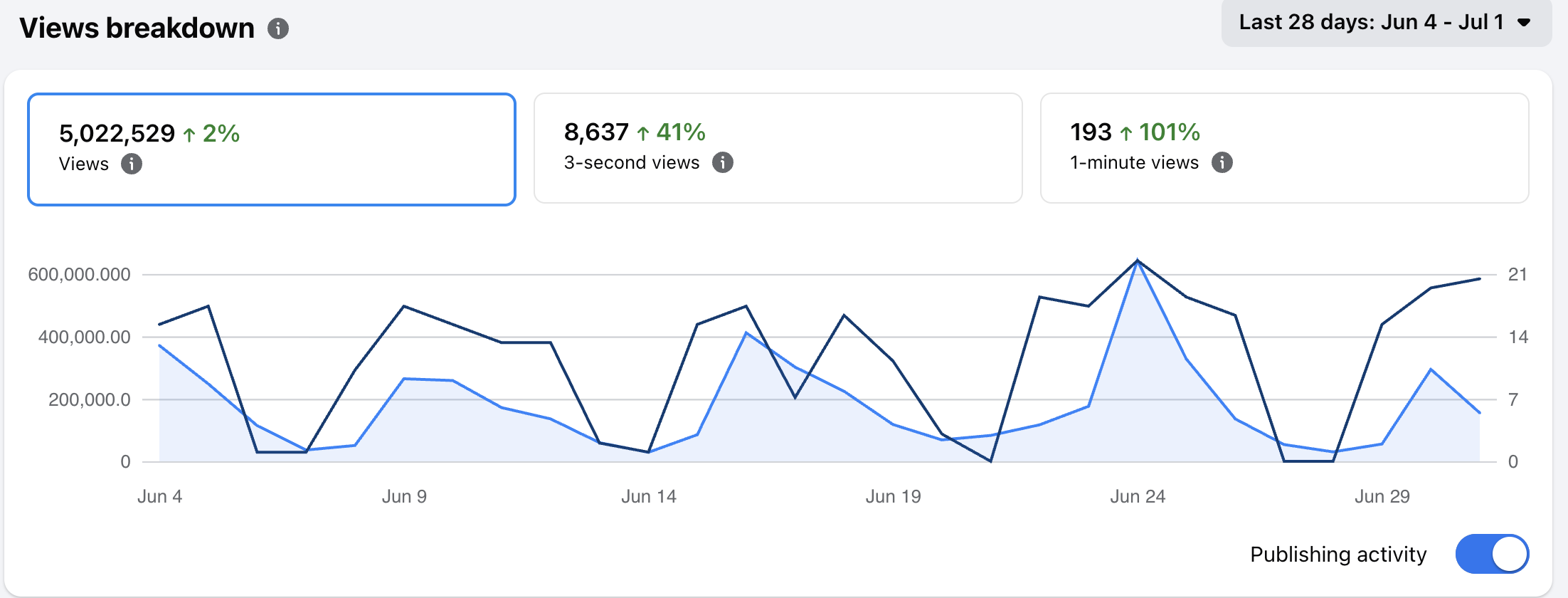Click the 2% increase indicator on Views
This screenshot has width=1568, height=598.
point(211,133)
